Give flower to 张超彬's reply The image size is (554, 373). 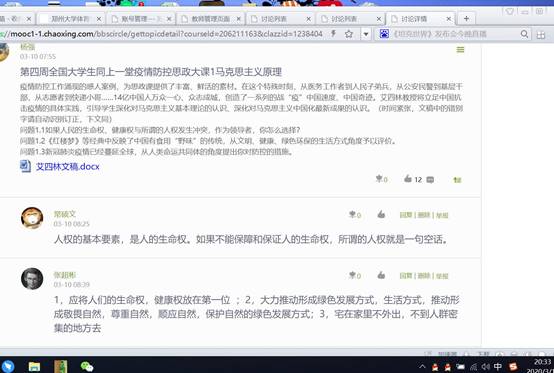pyautogui.click(x=354, y=276)
